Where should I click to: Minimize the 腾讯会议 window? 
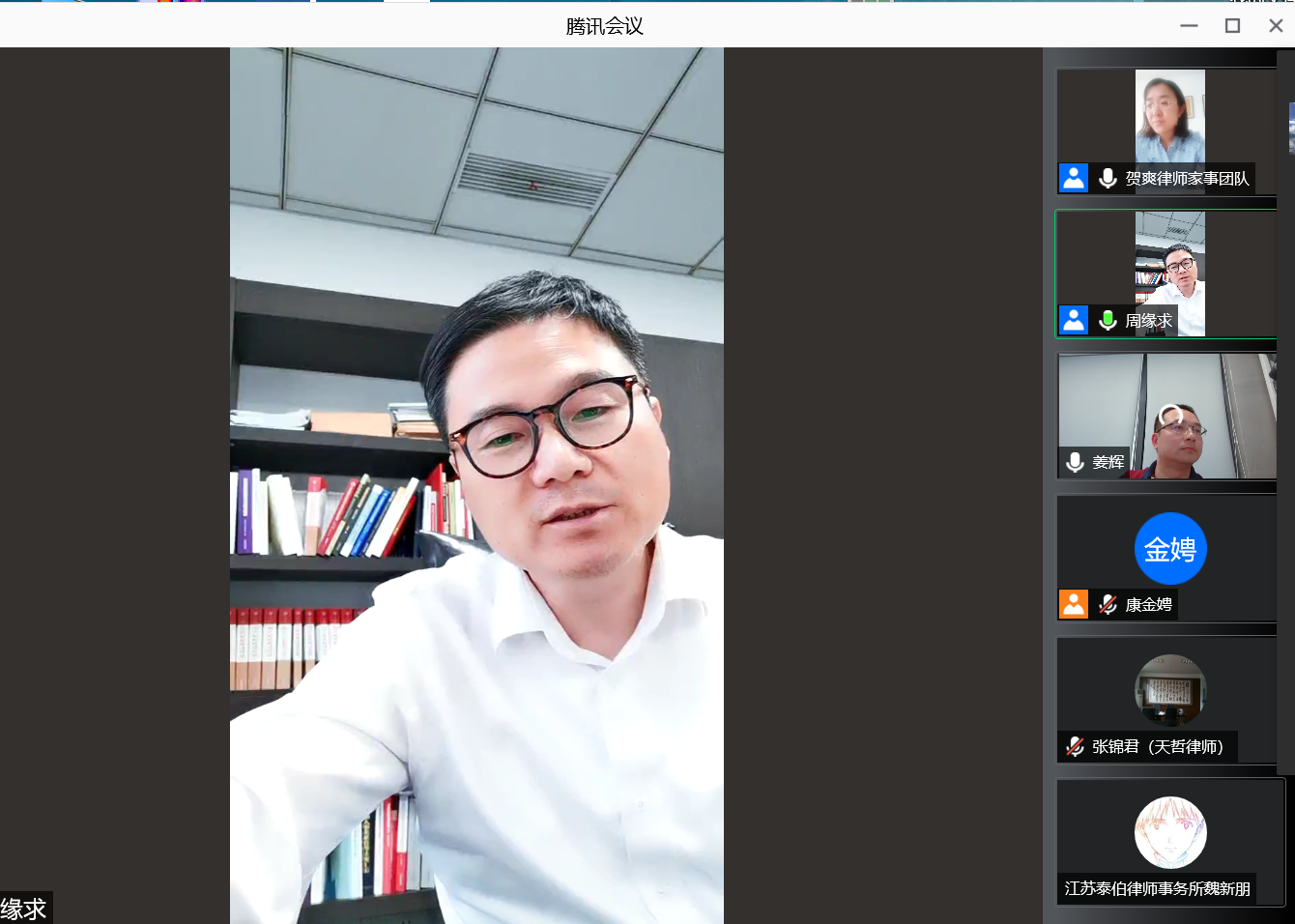coord(1189,26)
